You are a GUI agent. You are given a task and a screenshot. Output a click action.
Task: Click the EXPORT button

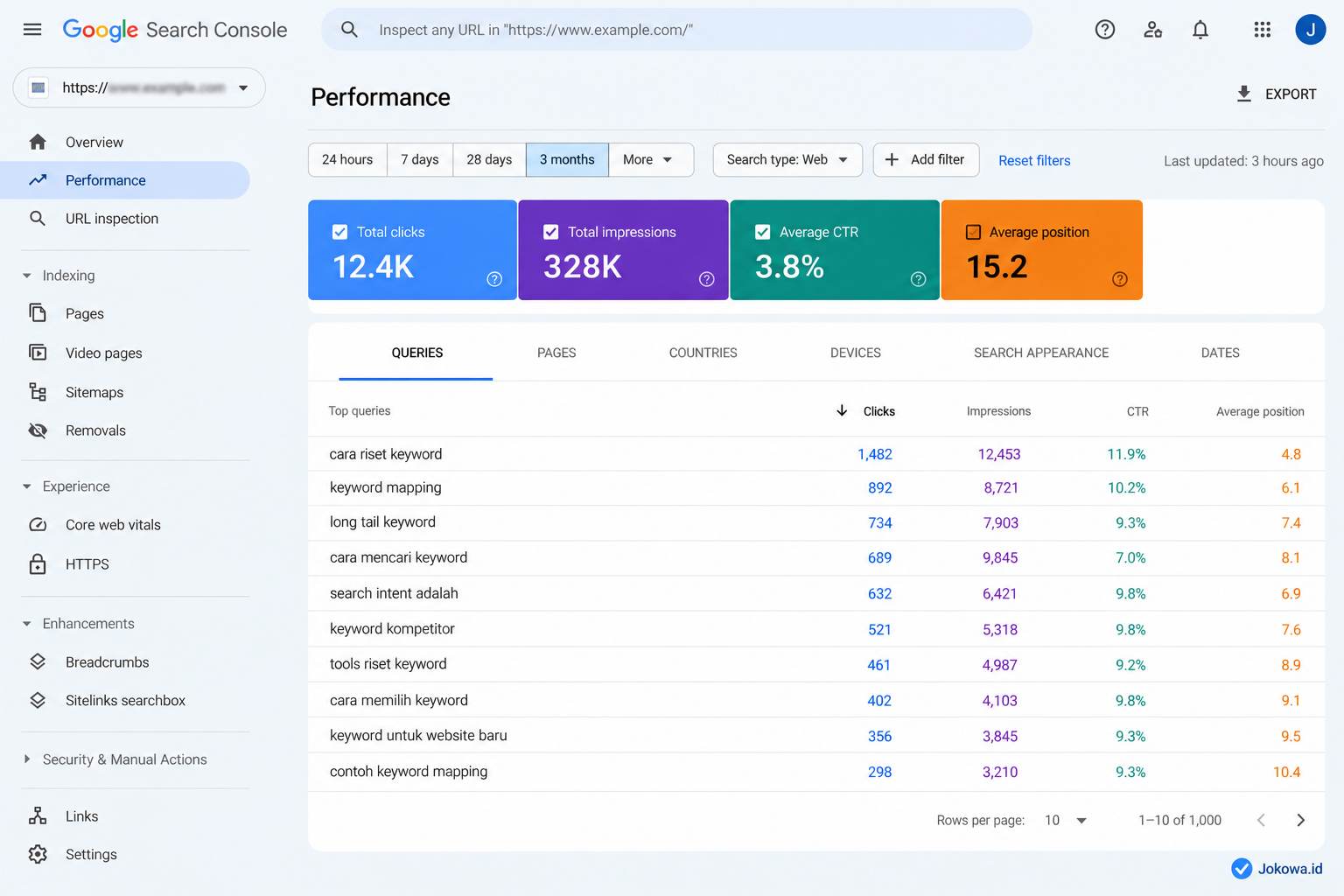pyautogui.click(x=1277, y=94)
